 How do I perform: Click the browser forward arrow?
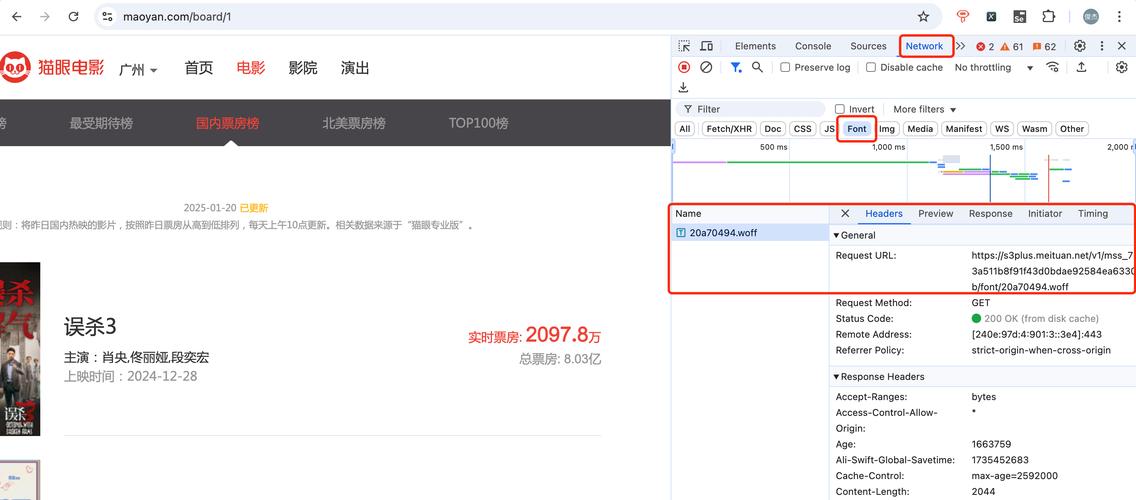point(45,16)
